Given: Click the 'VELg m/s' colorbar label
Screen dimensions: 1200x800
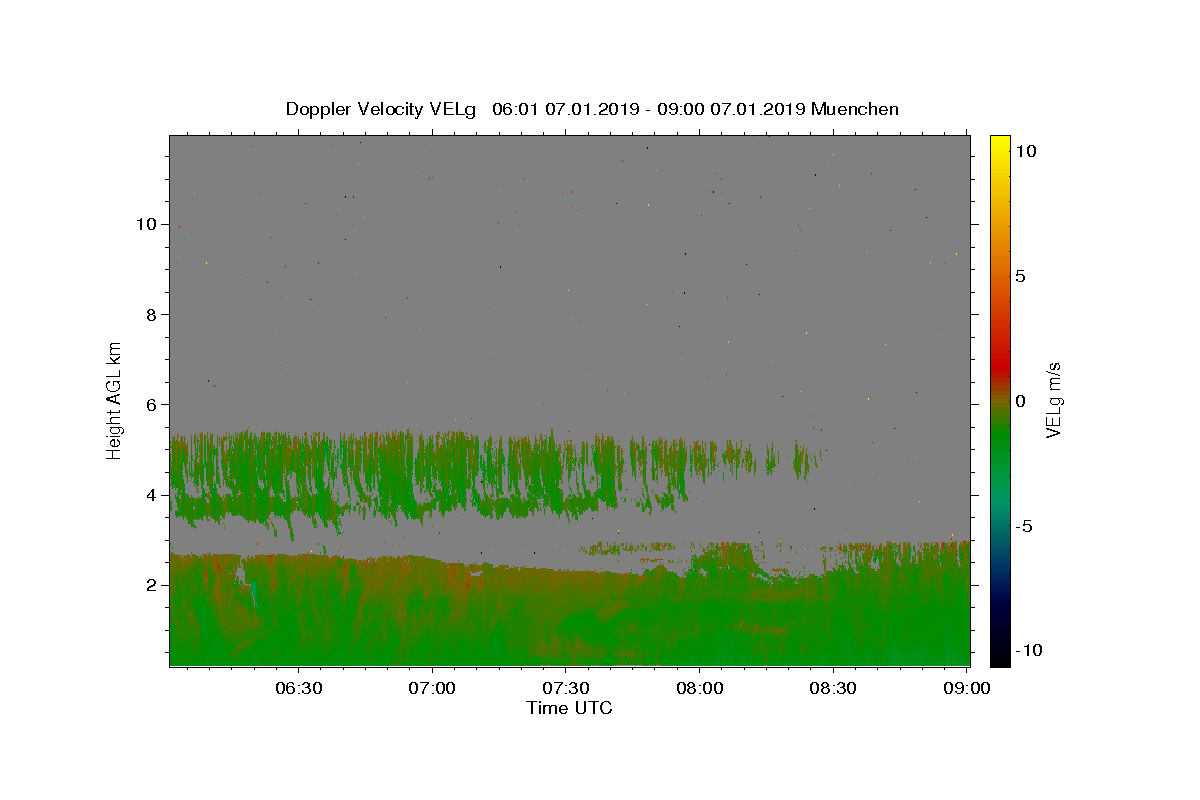Looking at the screenshot, I should 1053,400.
